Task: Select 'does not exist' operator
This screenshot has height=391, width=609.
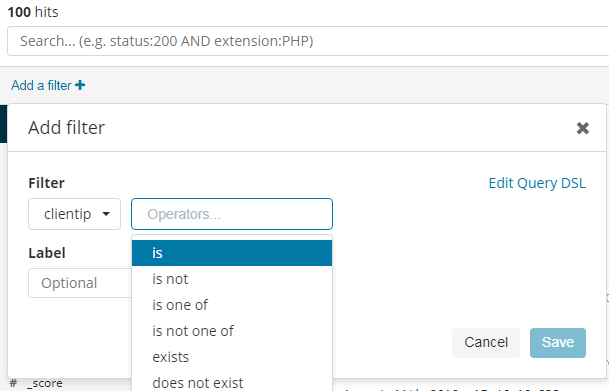Action: pos(232,382)
